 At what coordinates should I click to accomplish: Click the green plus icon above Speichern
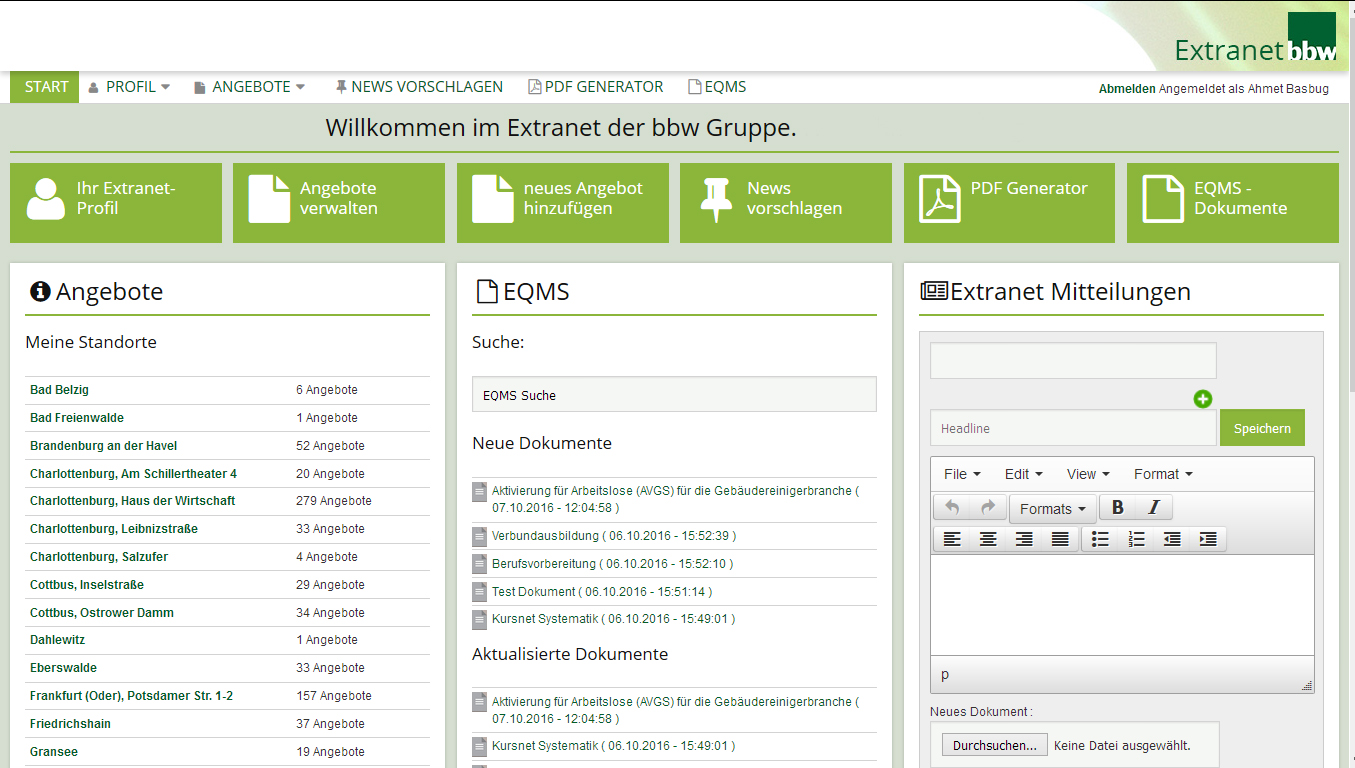click(x=1202, y=399)
